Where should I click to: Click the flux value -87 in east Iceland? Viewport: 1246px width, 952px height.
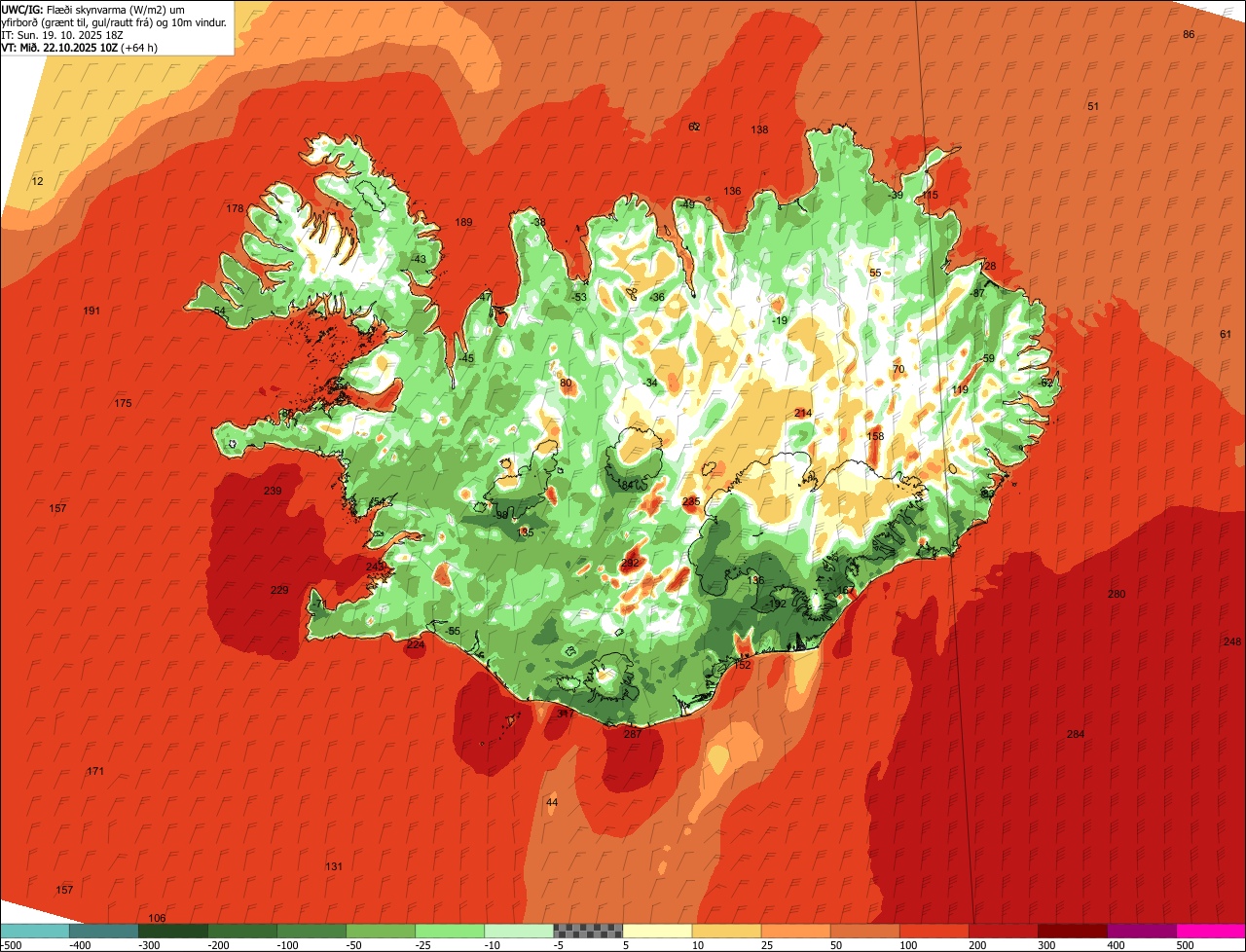click(x=978, y=294)
